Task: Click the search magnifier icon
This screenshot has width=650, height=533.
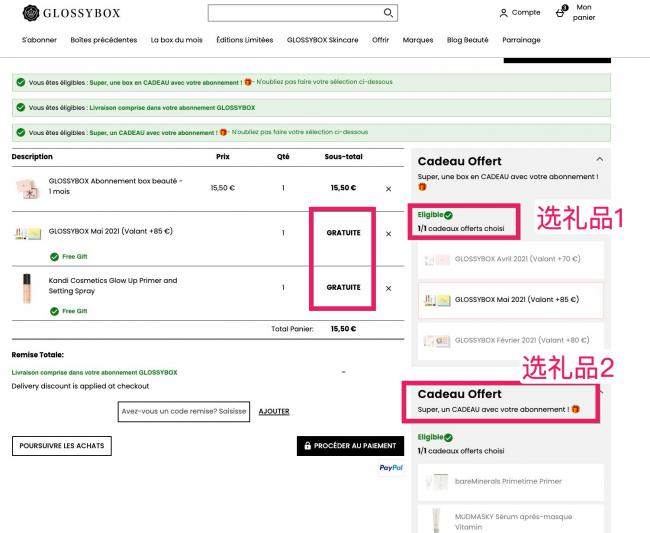Action: (388, 13)
